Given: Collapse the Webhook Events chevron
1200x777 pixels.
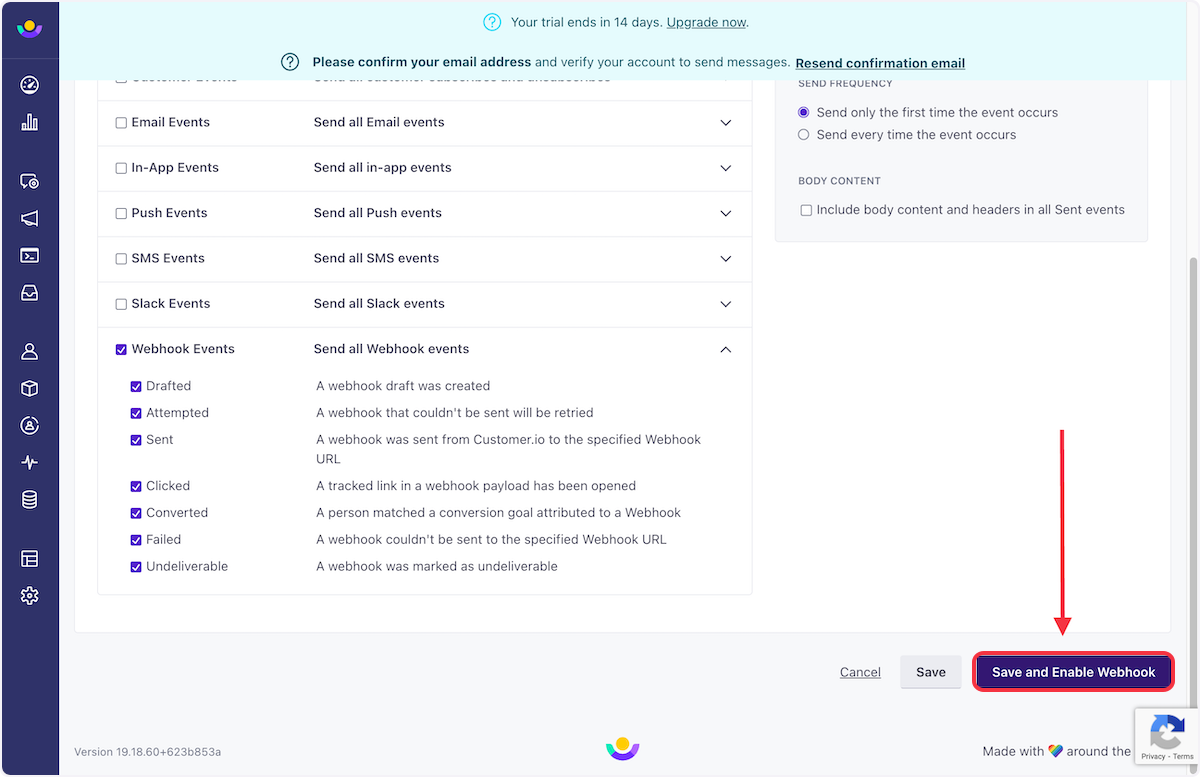Looking at the screenshot, I should pos(726,349).
